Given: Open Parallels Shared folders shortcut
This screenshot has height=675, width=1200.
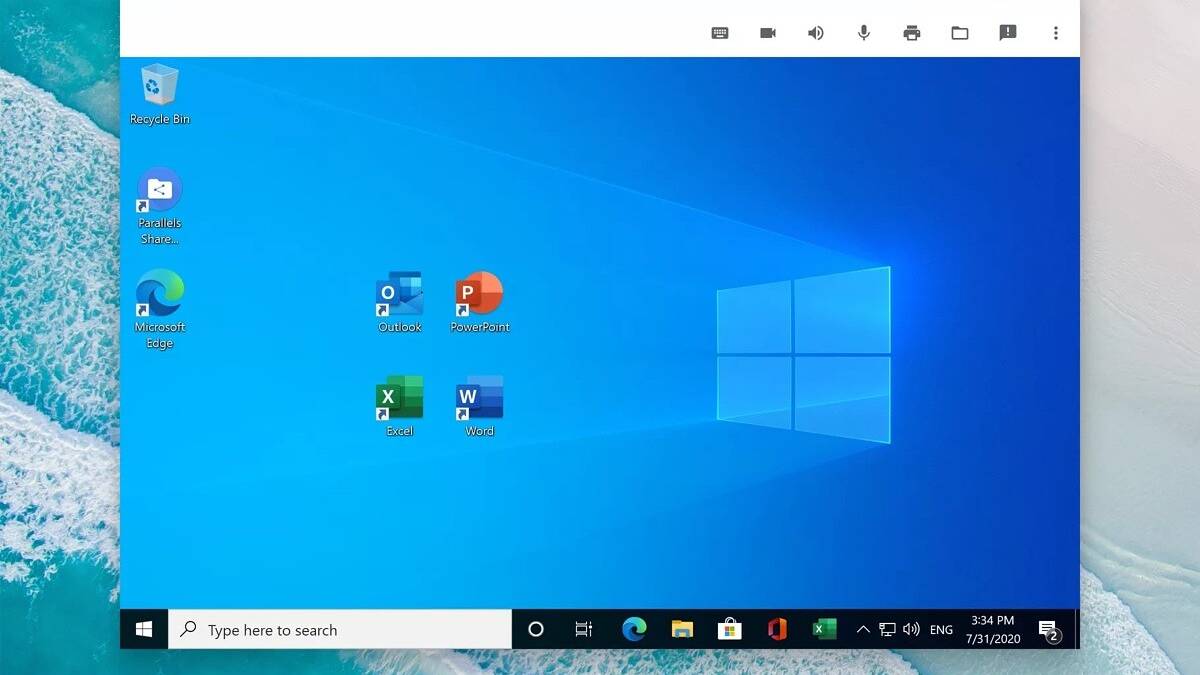Looking at the screenshot, I should pos(160,207).
